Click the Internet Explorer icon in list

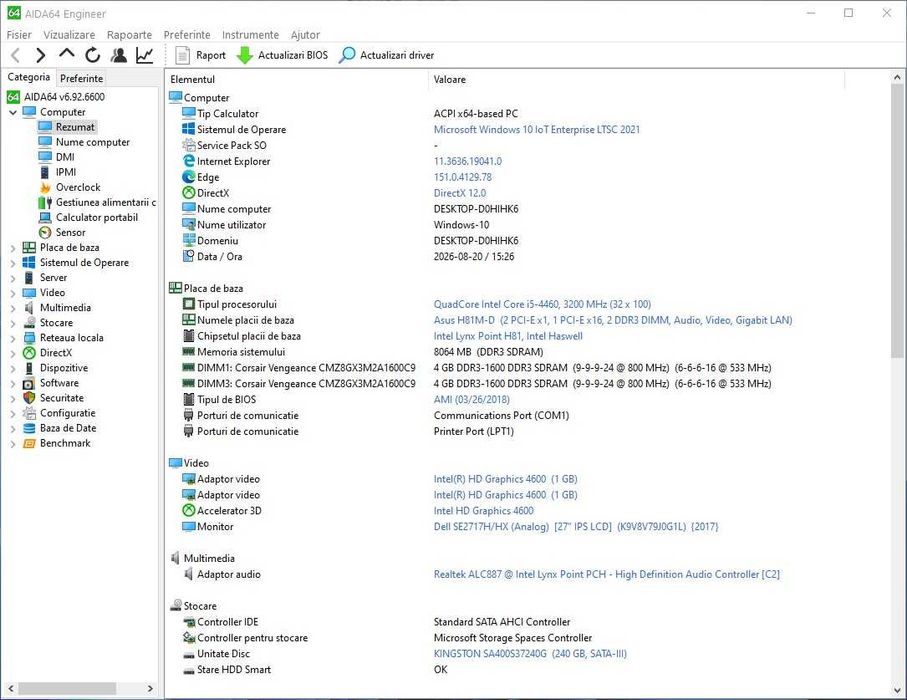tap(189, 161)
